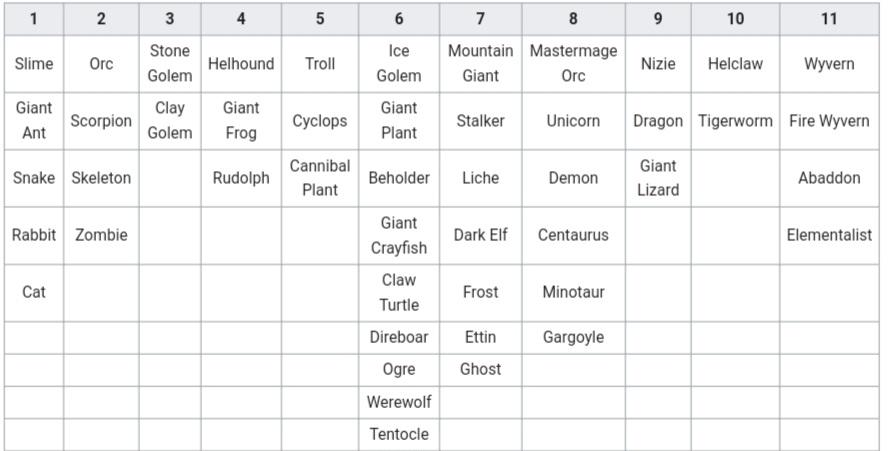892x451 pixels.
Task: Click the Slime cell
Action: coord(34,64)
